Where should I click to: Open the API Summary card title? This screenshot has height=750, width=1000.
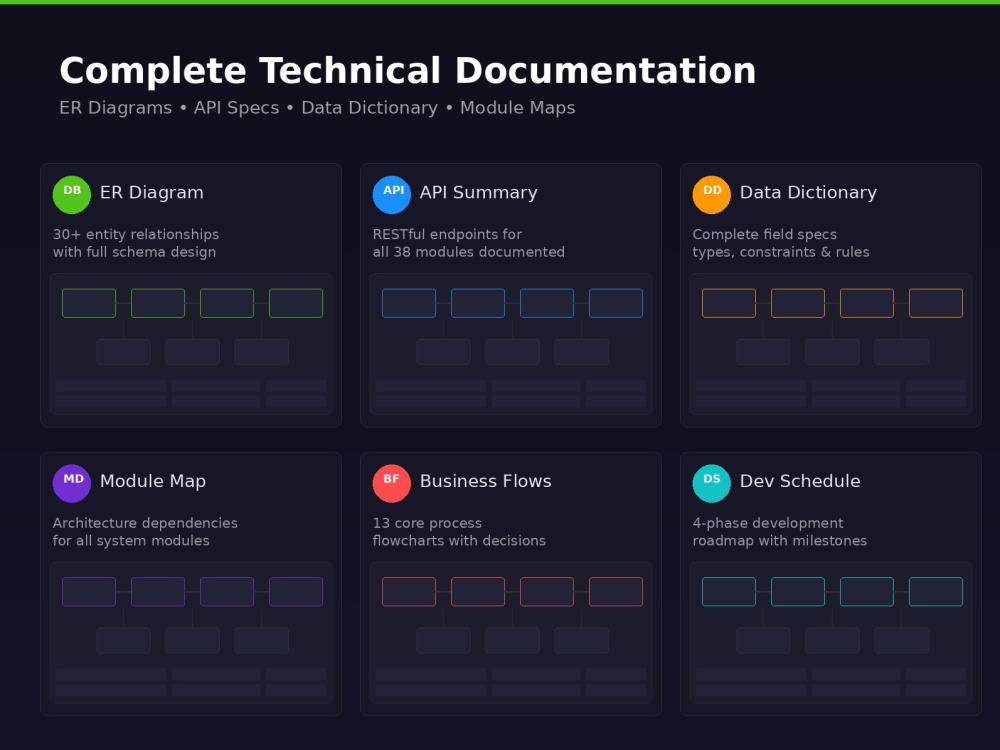pyautogui.click(x=478, y=193)
